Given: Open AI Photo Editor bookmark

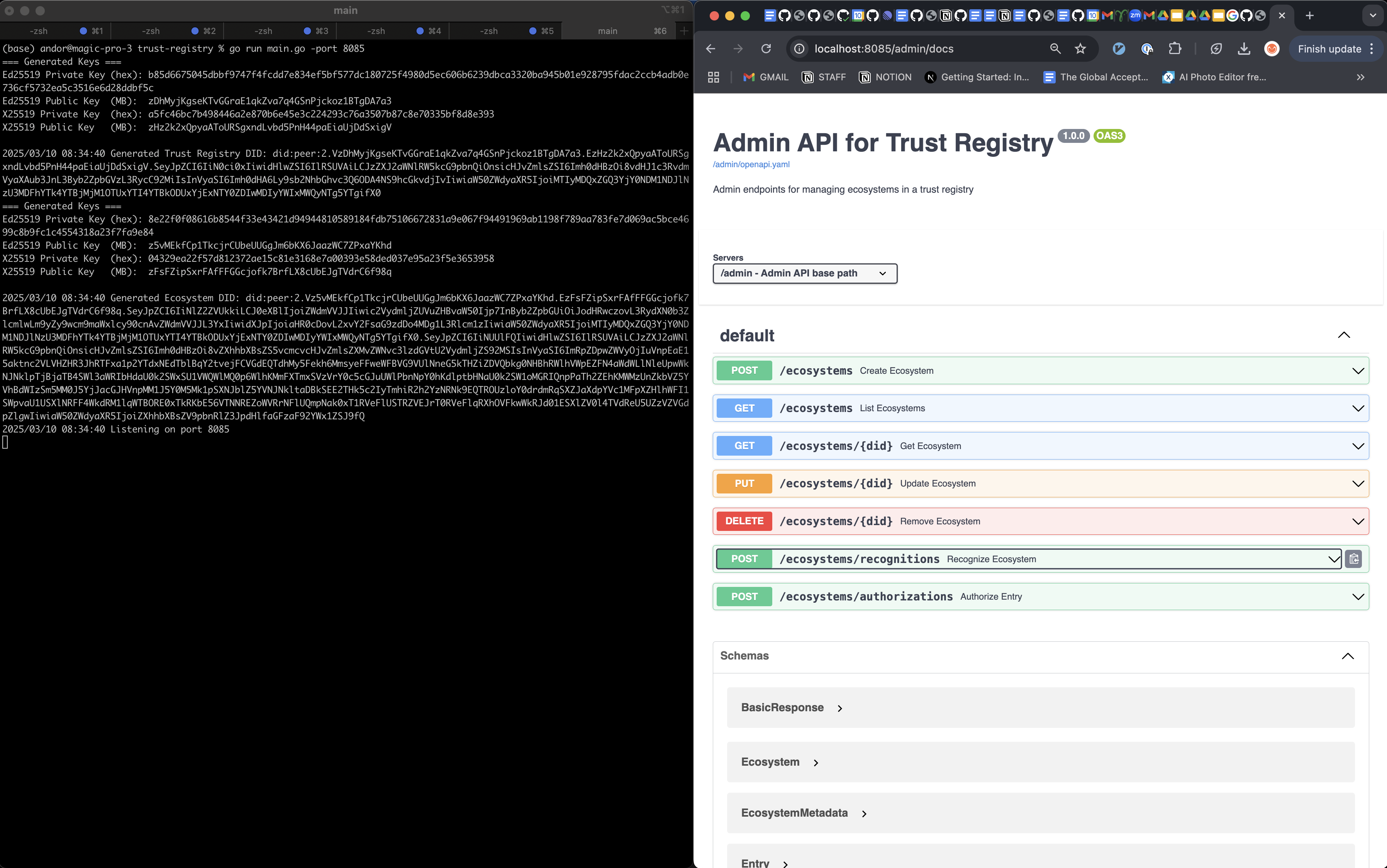Looking at the screenshot, I should tap(1214, 77).
